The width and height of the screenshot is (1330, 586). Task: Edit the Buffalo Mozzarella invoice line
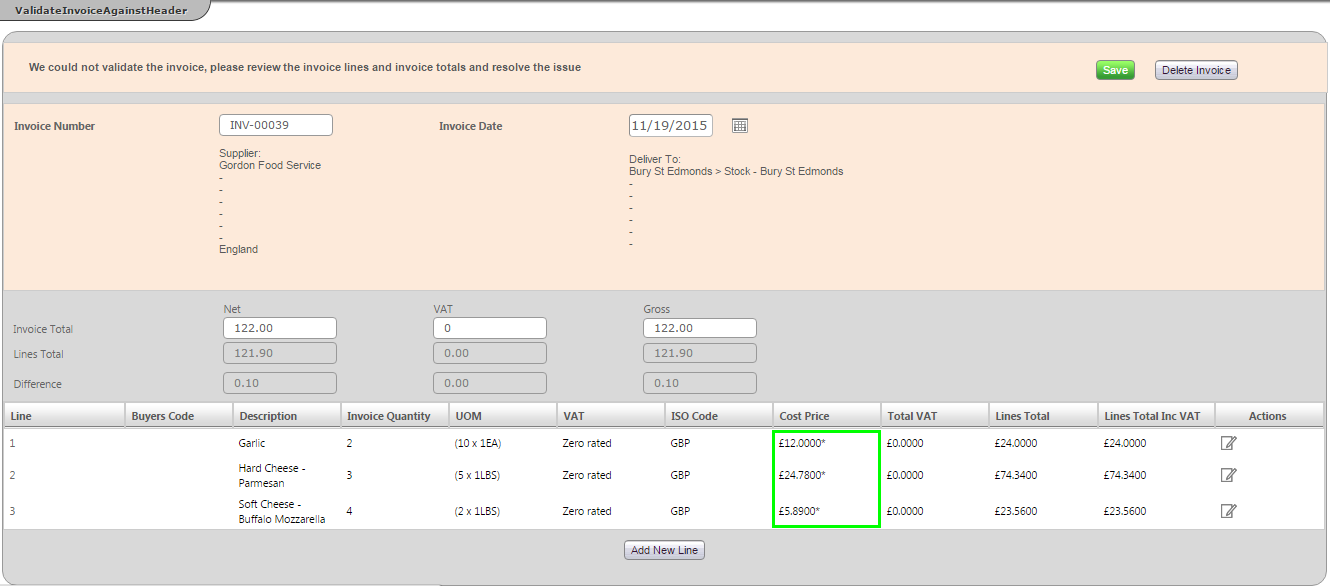point(1229,511)
